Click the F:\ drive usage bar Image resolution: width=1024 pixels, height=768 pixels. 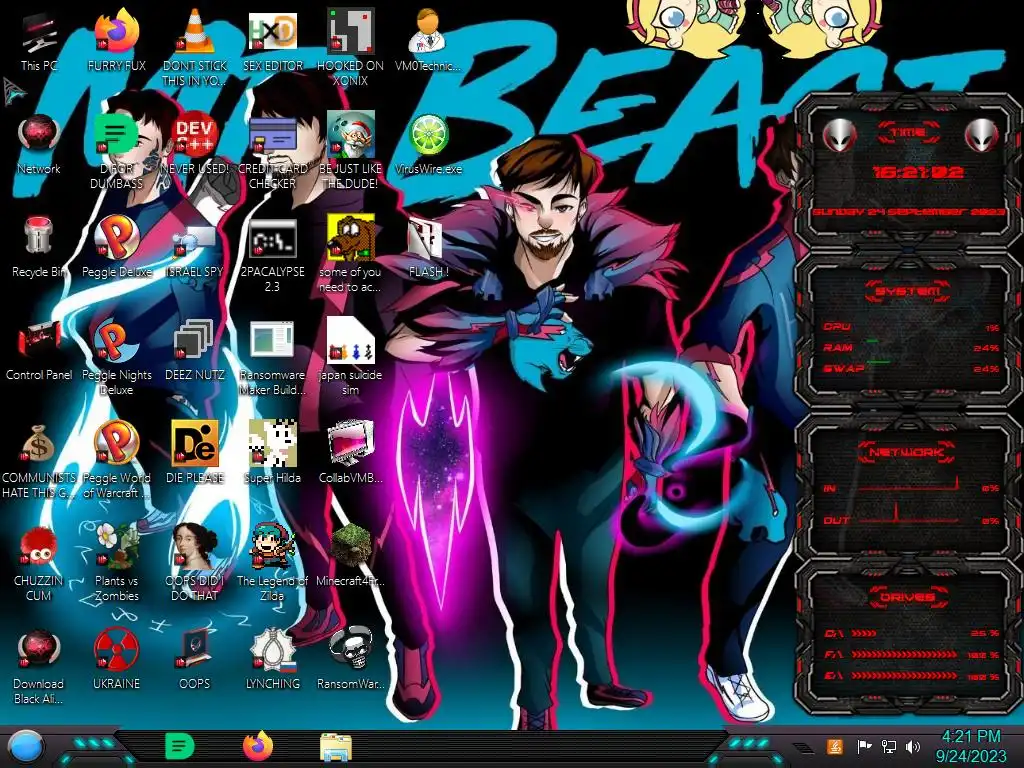pyautogui.click(x=905, y=654)
